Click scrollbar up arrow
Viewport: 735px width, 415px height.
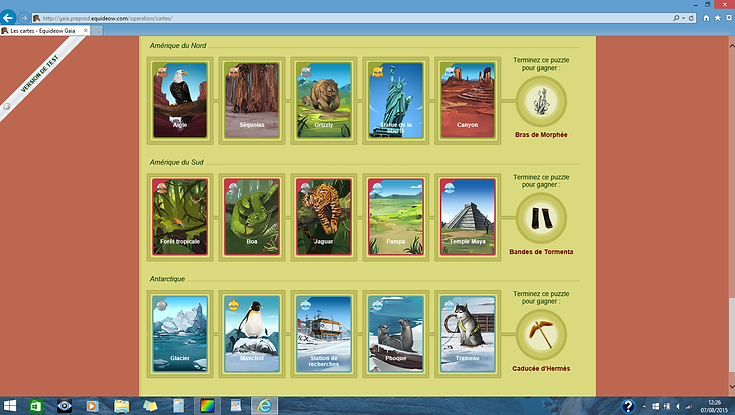(x=731, y=45)
